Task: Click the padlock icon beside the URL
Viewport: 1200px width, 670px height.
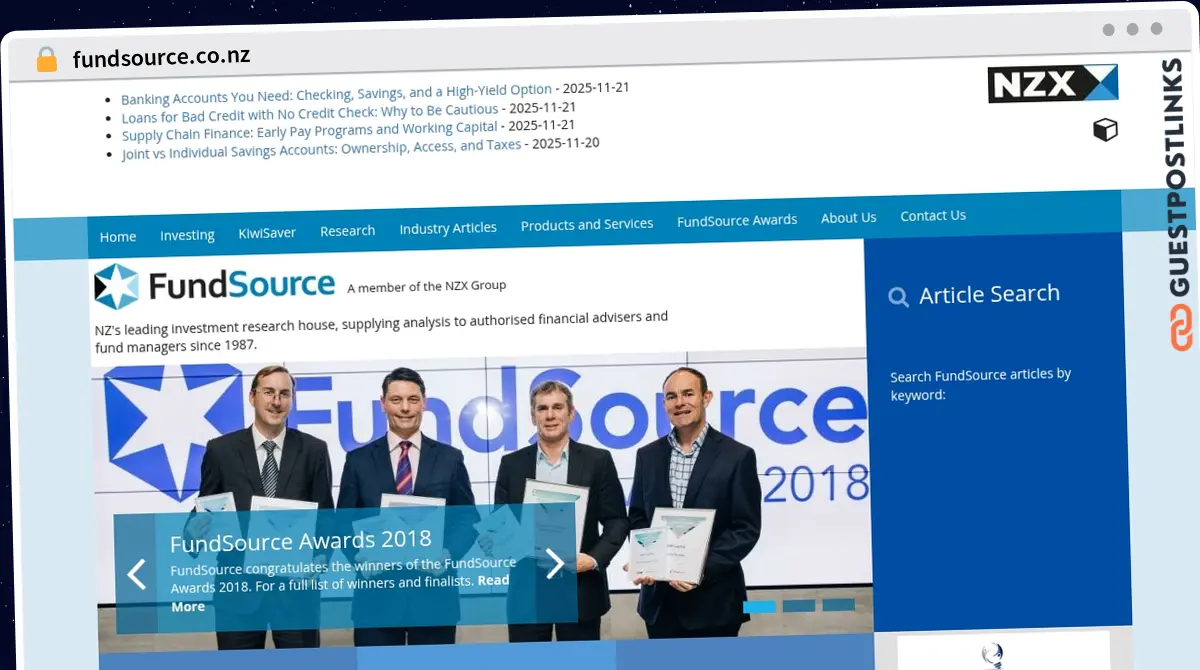Action: 46,60
